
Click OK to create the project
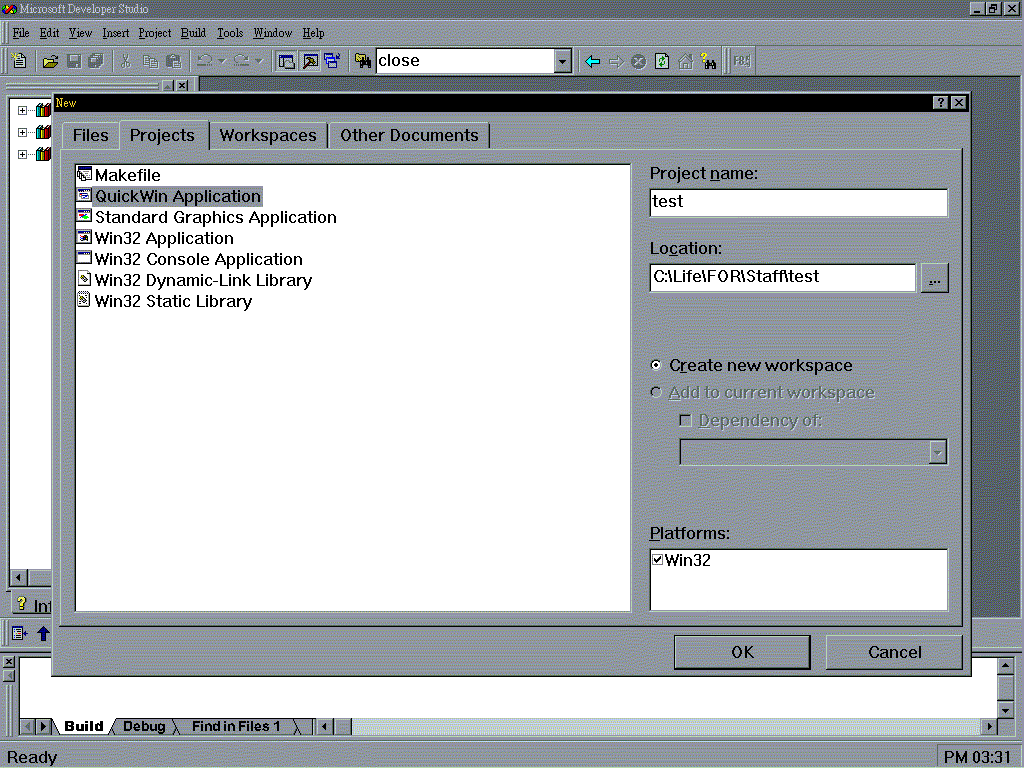[742, 652]
